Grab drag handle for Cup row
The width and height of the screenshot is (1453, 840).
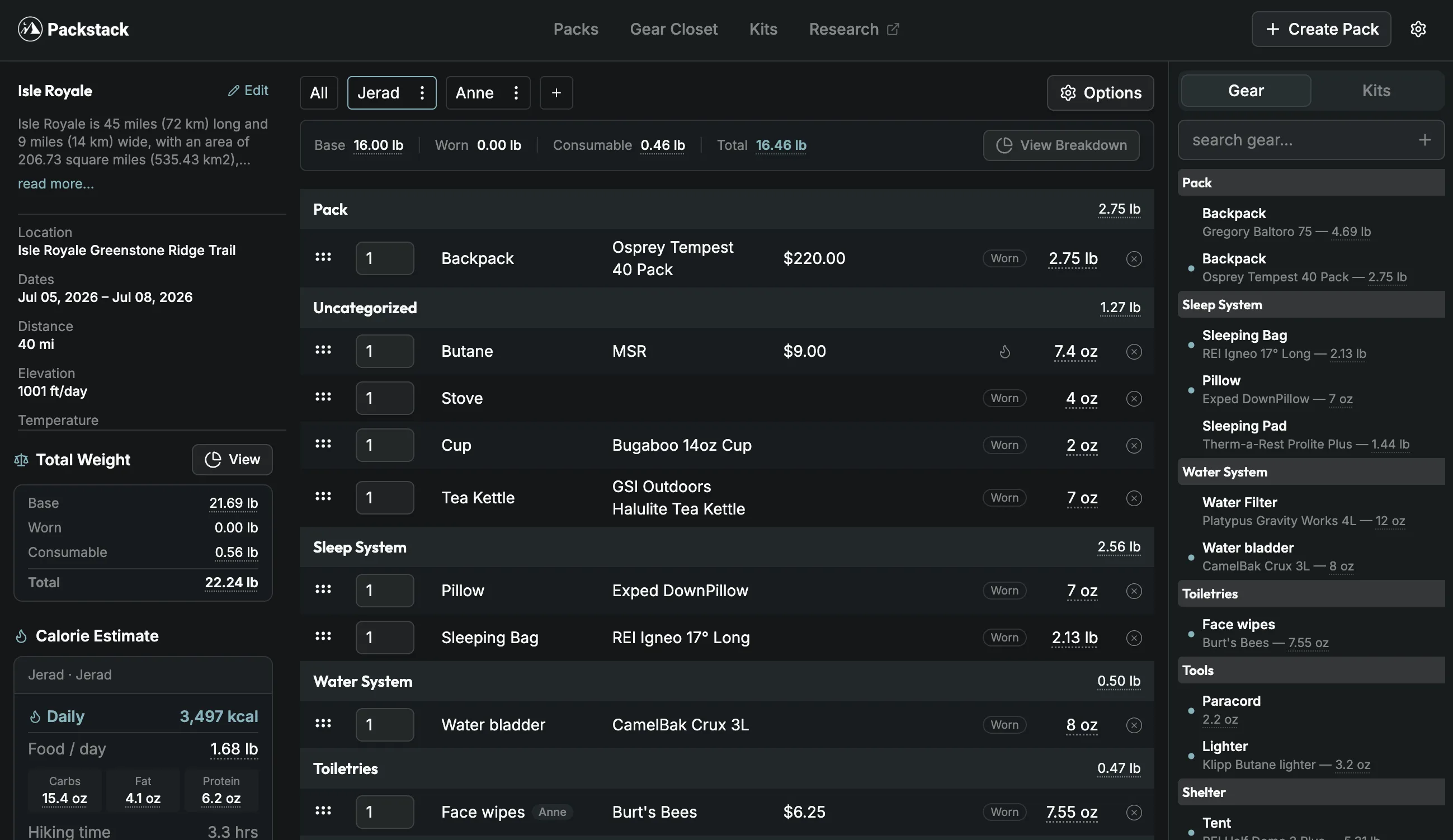pyautogui.click(x=323, y=443)
